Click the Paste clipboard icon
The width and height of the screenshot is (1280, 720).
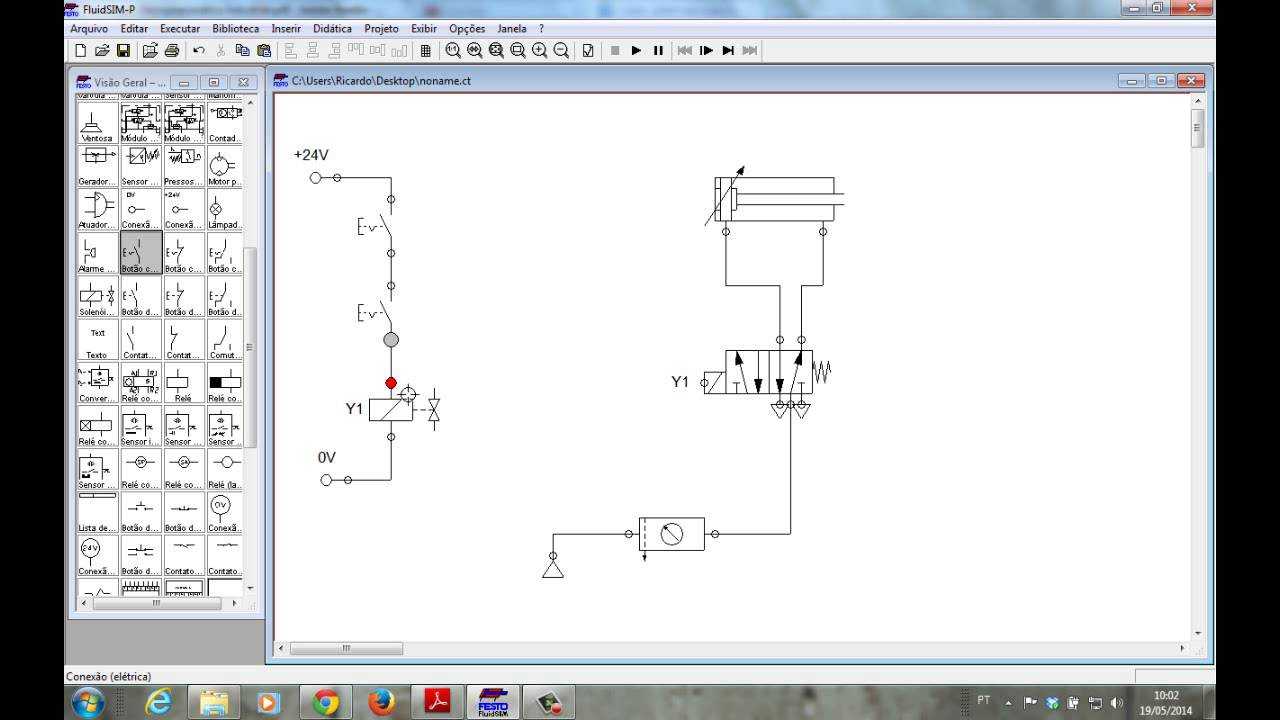click(x=264, y=50)
